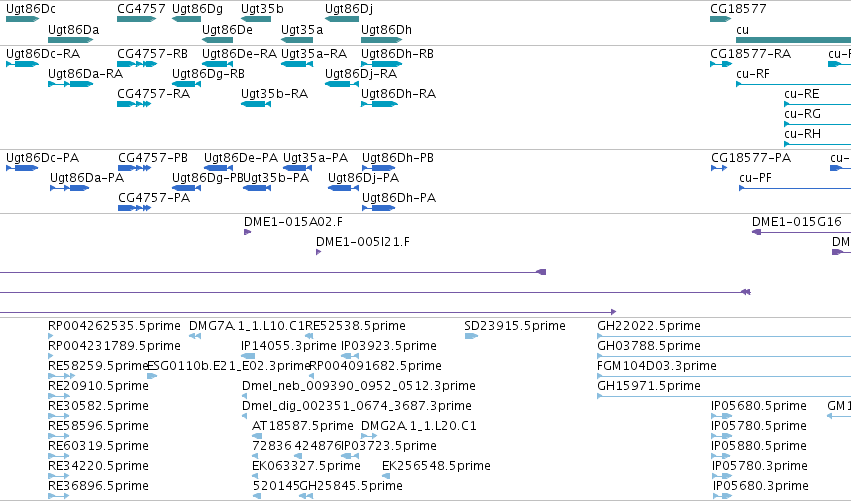The width and height of the screenshot is (851, 501).
Task: Click purple arrow glyph under DME1-015A02.F
Action: [x=247, y=232]
